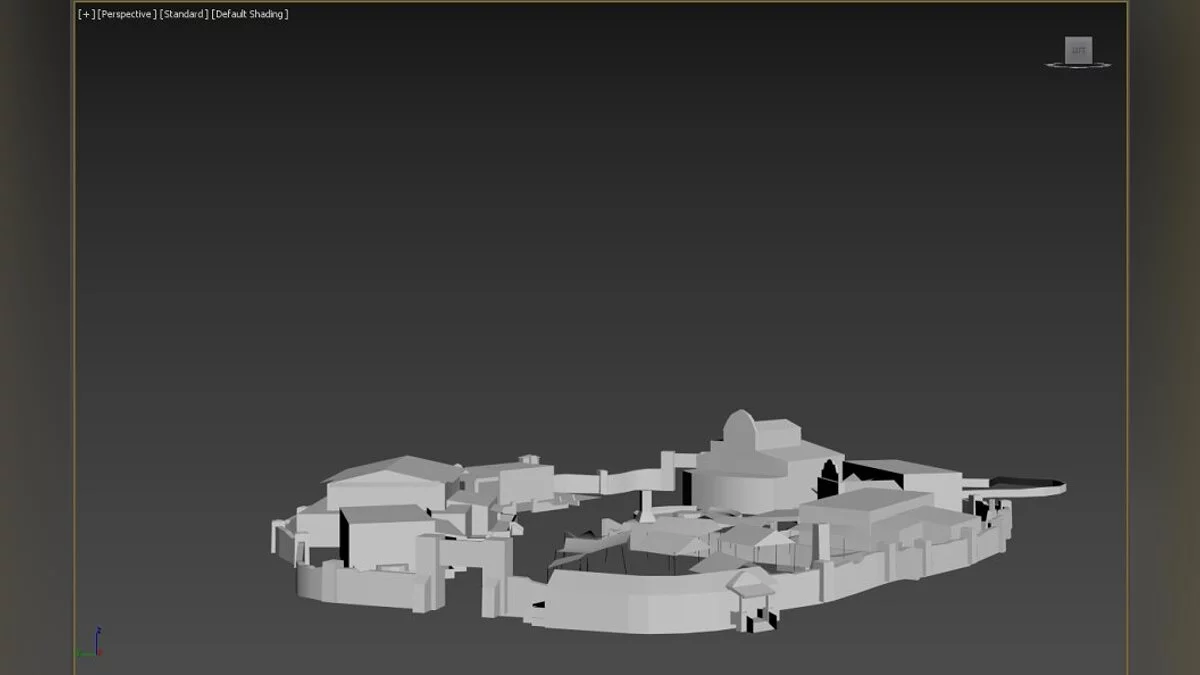Click the ViewCube face in the corner

pos(1078,49)
